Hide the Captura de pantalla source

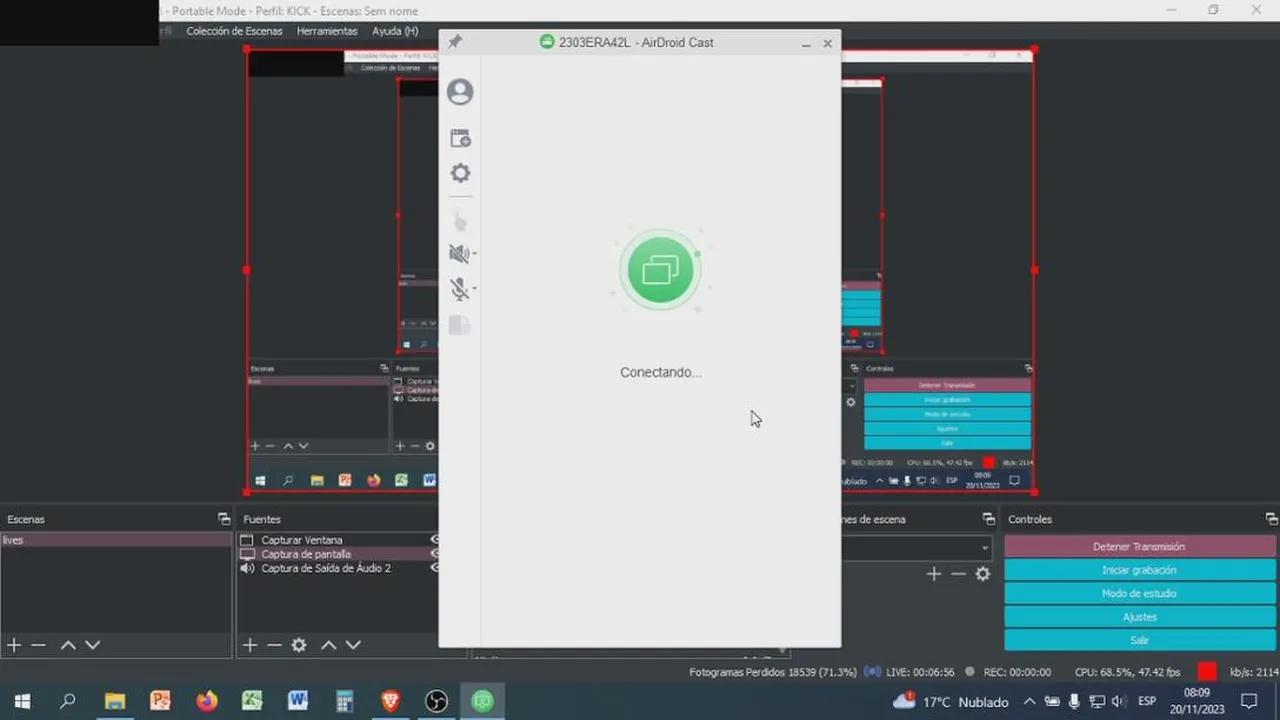pyautogui.click(x=434, y=554)
